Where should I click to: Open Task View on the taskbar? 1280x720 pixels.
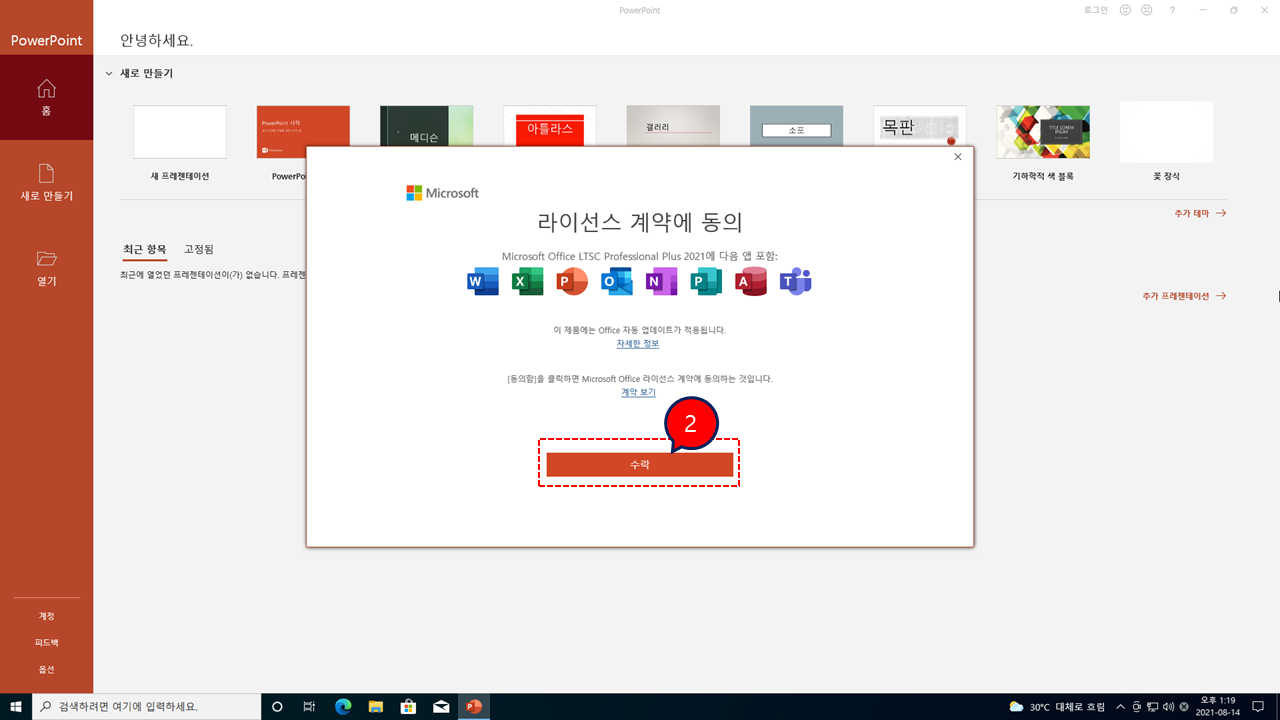tap(309, 706)
